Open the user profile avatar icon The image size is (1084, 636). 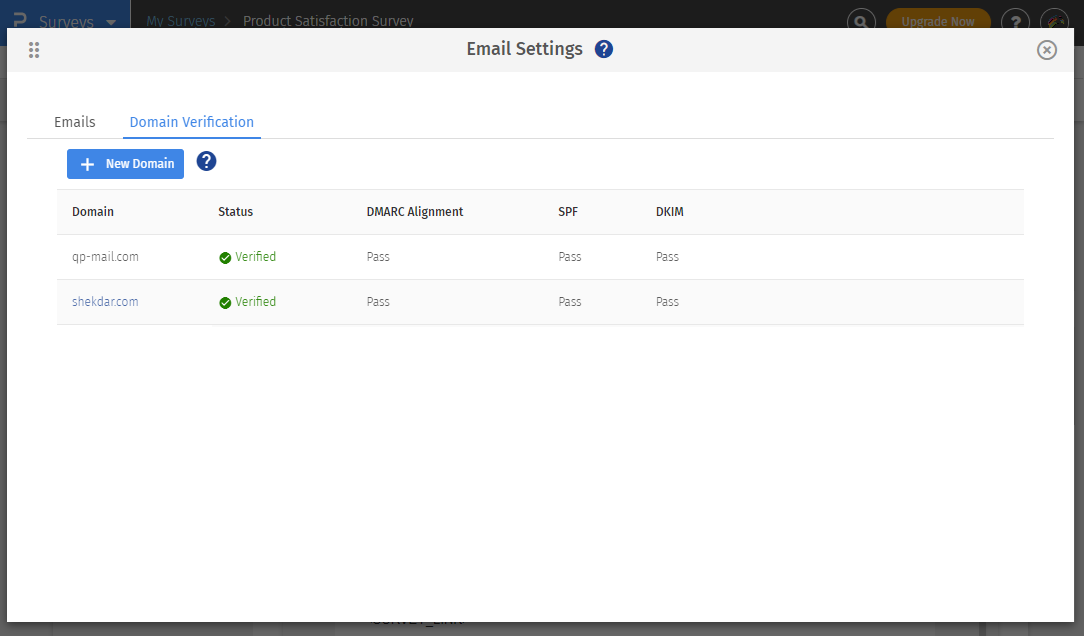tap(1054, 21)
